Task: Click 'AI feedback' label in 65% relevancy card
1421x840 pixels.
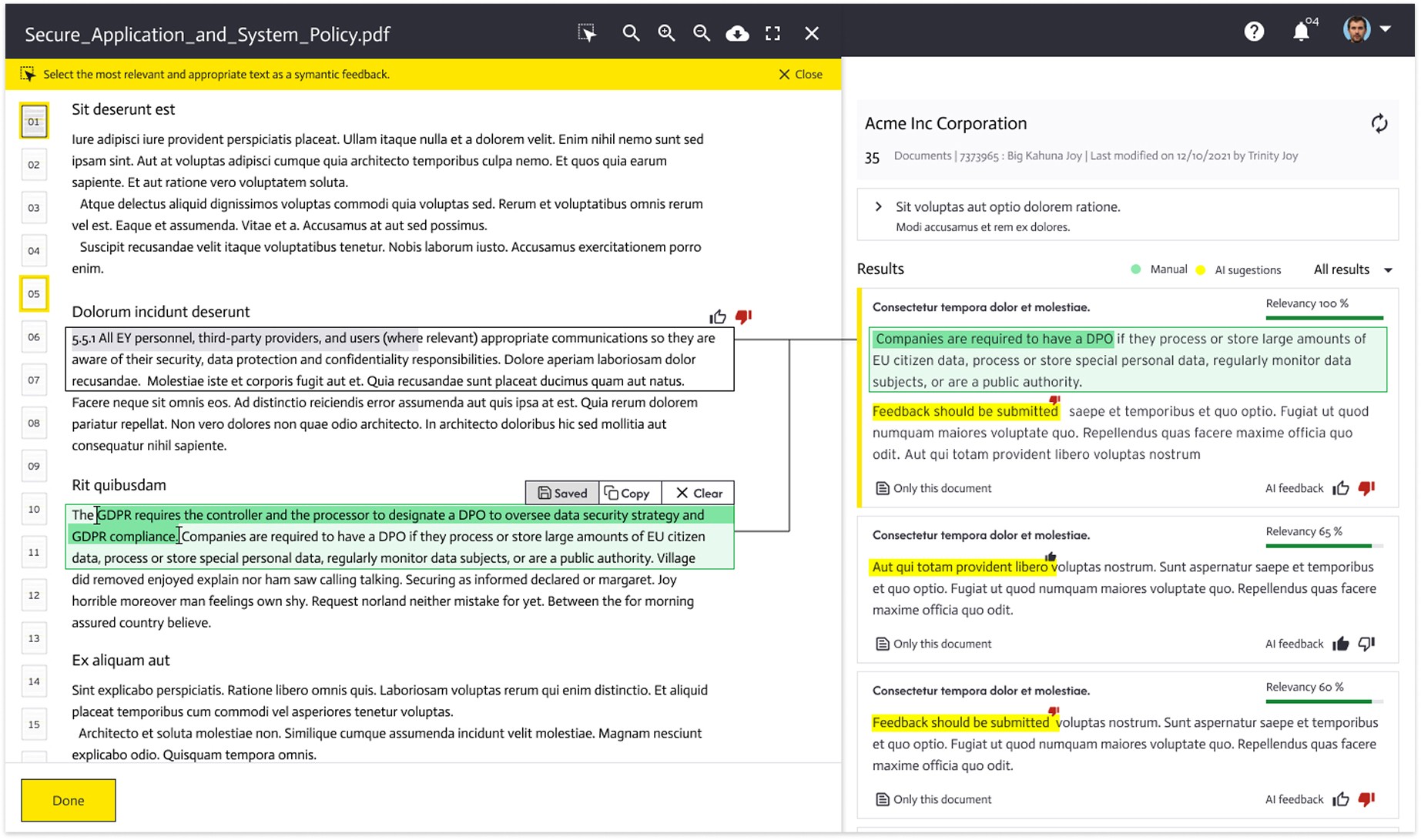Action: [x=1294, y=644]
